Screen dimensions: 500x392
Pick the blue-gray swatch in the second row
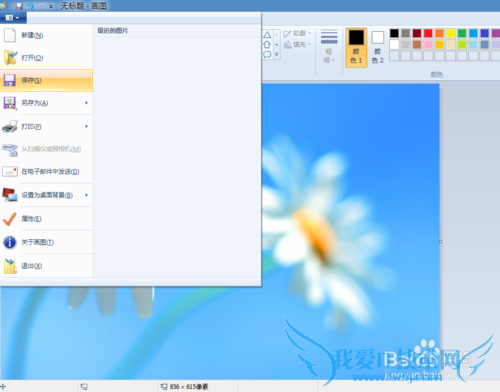tap(485, 44)
